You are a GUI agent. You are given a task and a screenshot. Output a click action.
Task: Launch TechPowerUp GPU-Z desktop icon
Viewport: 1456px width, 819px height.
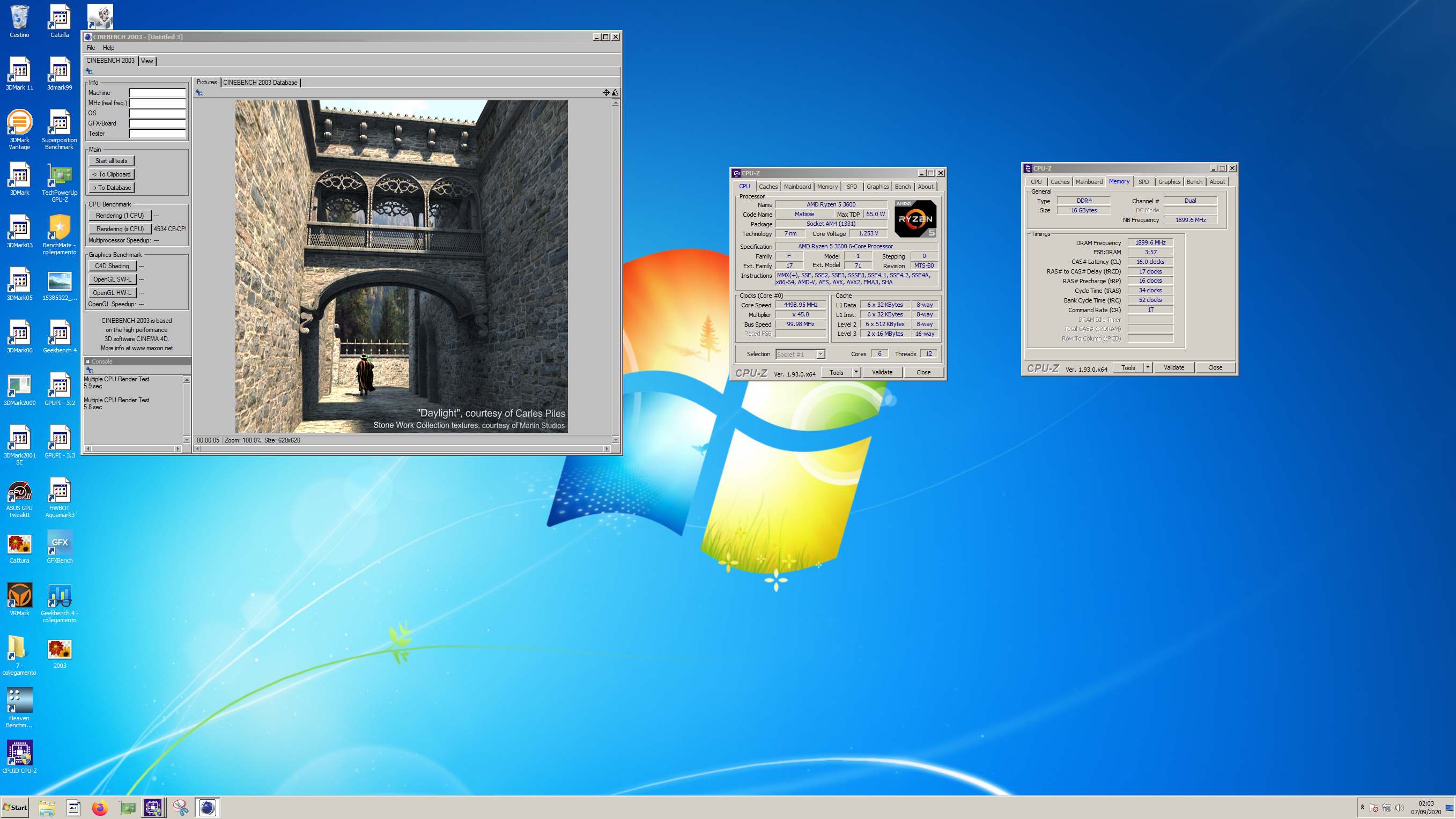coord(60,182)
